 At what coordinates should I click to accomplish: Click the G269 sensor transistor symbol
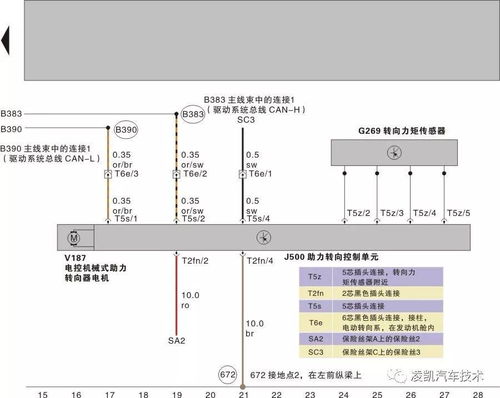pyautogui.click(x=394, y=153)
